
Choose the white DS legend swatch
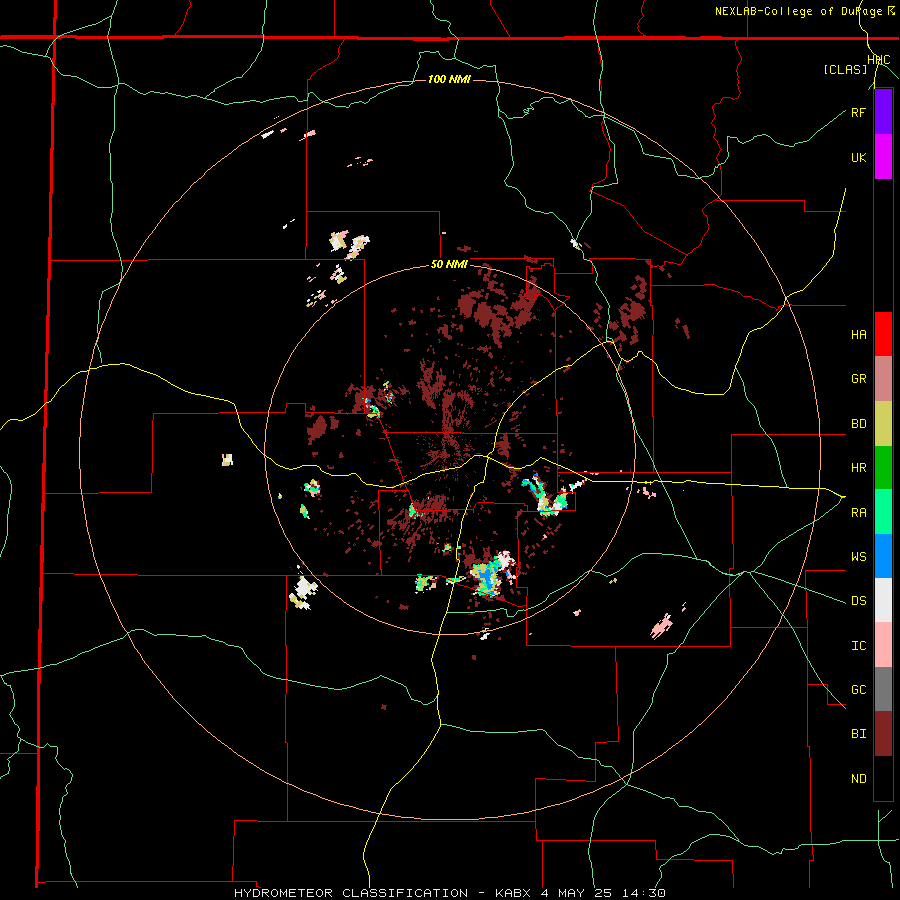(883, 600)
